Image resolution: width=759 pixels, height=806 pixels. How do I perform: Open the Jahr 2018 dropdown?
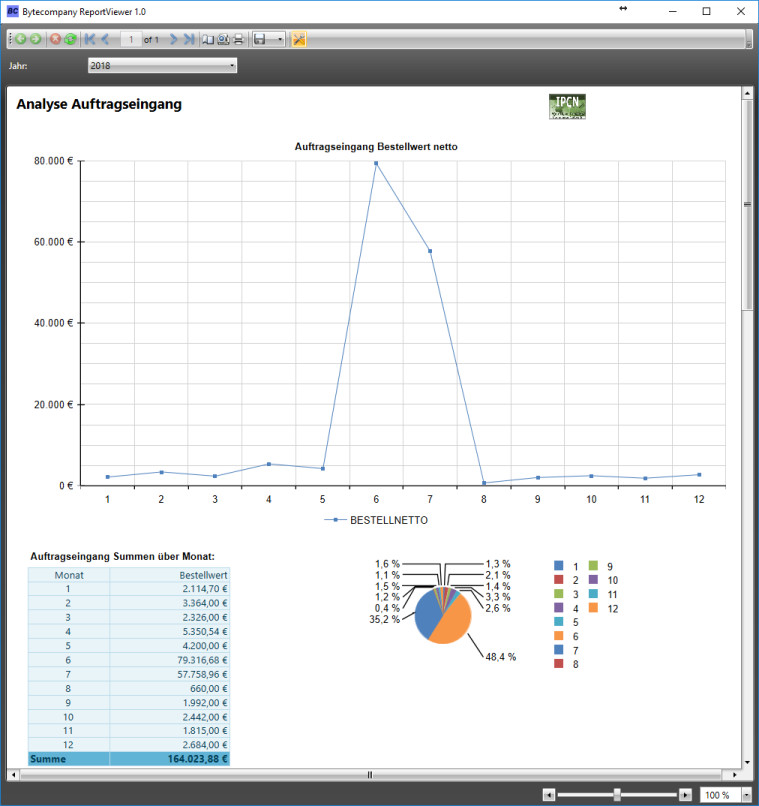pos(162,66)
